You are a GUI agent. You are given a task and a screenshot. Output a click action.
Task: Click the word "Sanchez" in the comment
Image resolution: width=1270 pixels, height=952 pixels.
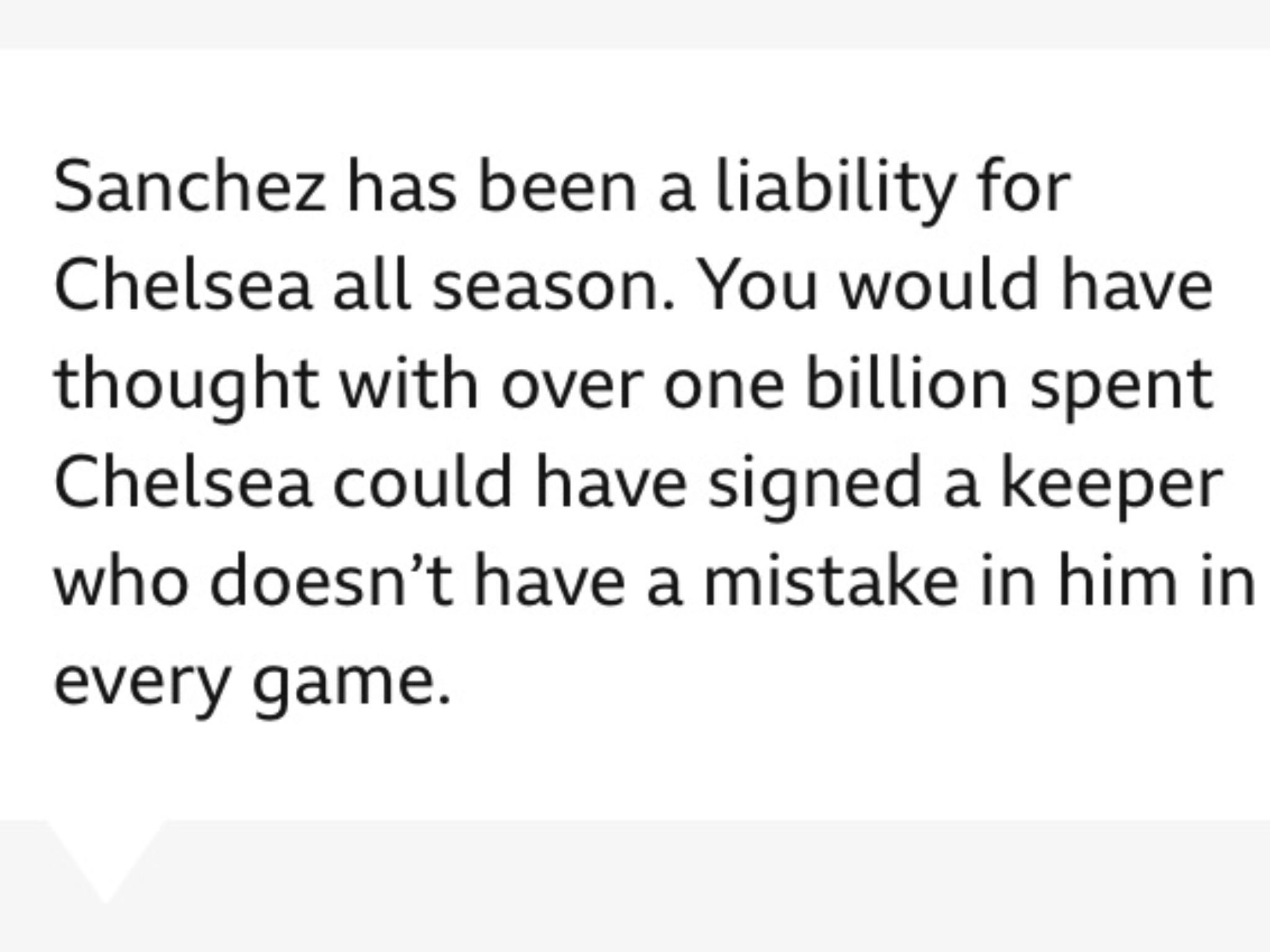pos(190,186)
